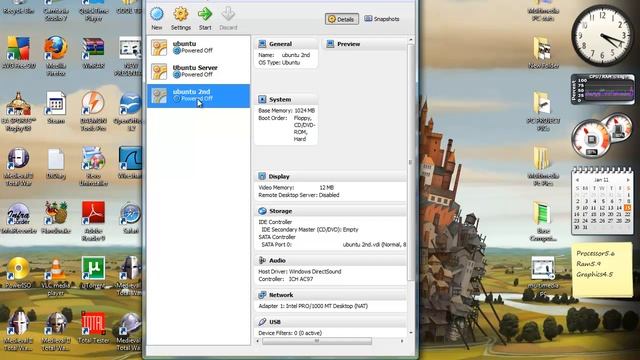Click the Preview section header
Image resolution: width=640 pixels, height=360 pixels.
point(365,44)
